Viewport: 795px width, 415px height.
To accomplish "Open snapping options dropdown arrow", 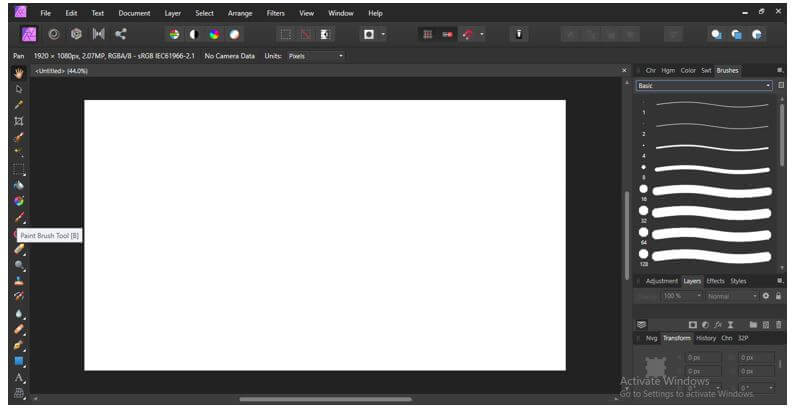I will click(482, 34).
